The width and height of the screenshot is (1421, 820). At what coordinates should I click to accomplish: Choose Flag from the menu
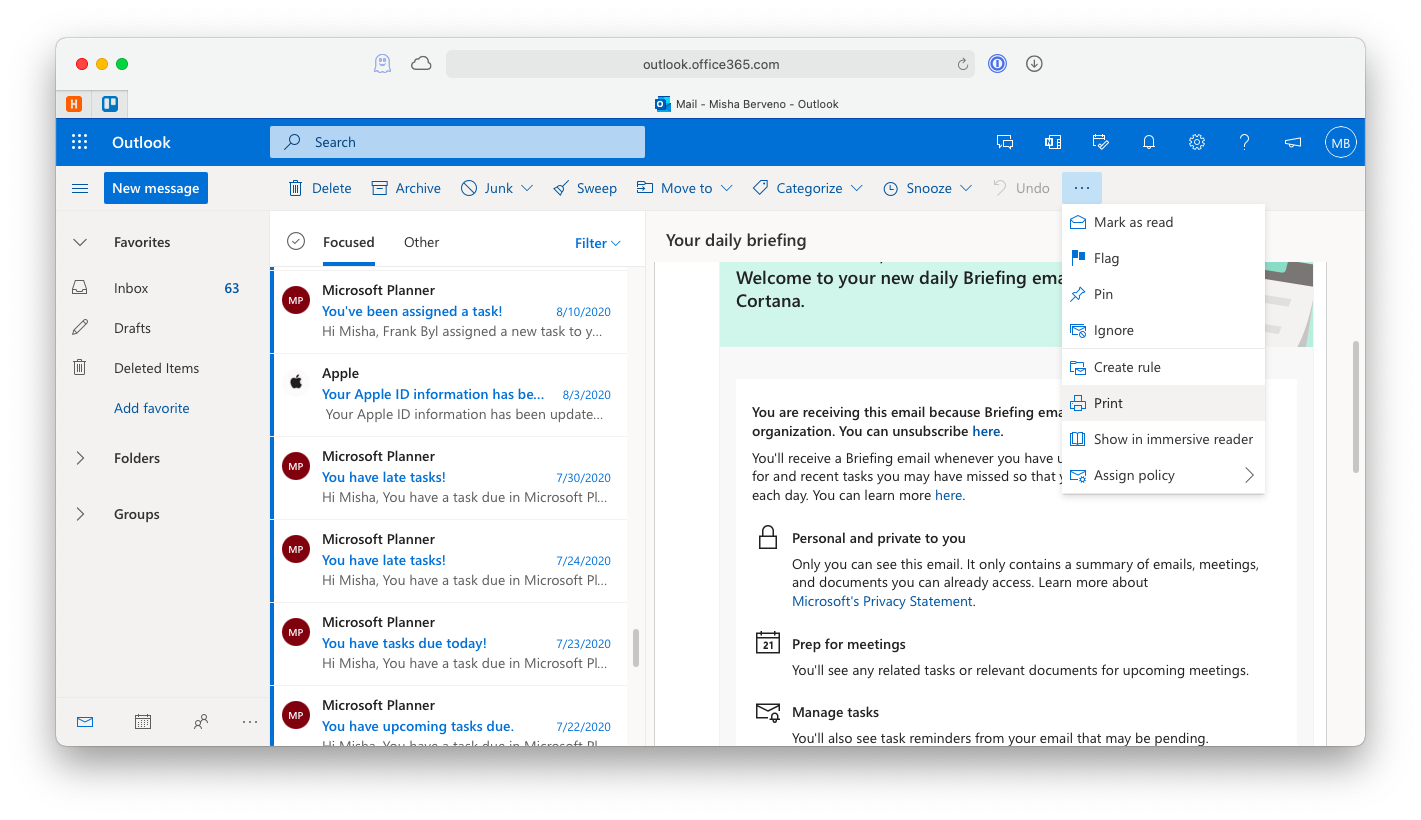pyautogui.click(x=1163, y=258)
